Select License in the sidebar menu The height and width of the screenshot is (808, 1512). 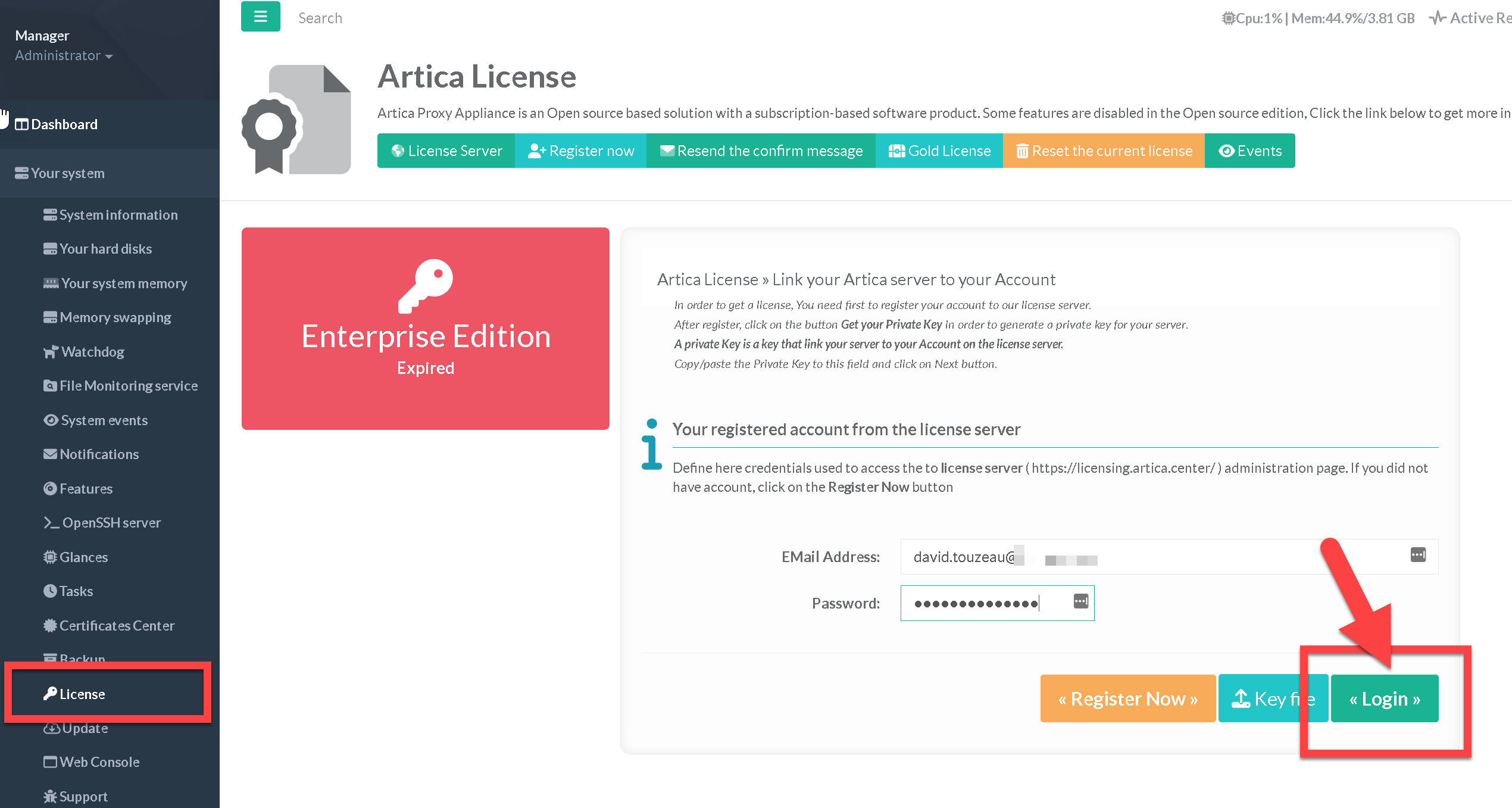coord(82,694)
